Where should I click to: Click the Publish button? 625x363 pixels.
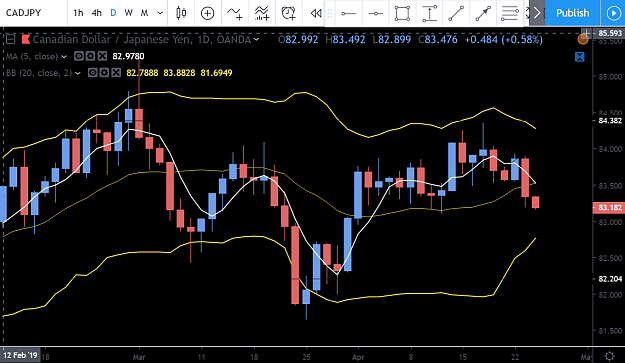[x=572, y=13]
